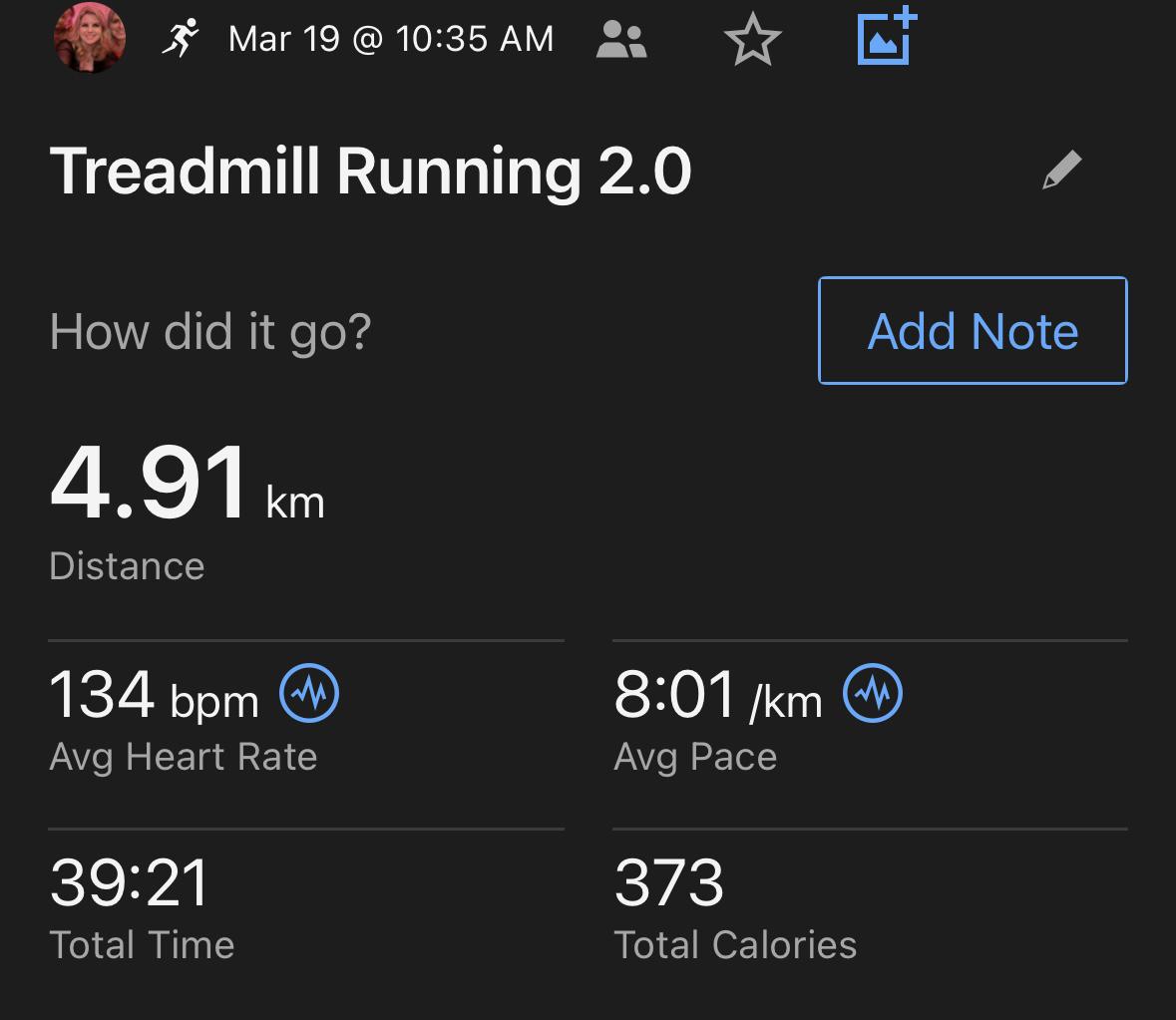
Task: Tap the add photo icon
Action: (887, 37)
